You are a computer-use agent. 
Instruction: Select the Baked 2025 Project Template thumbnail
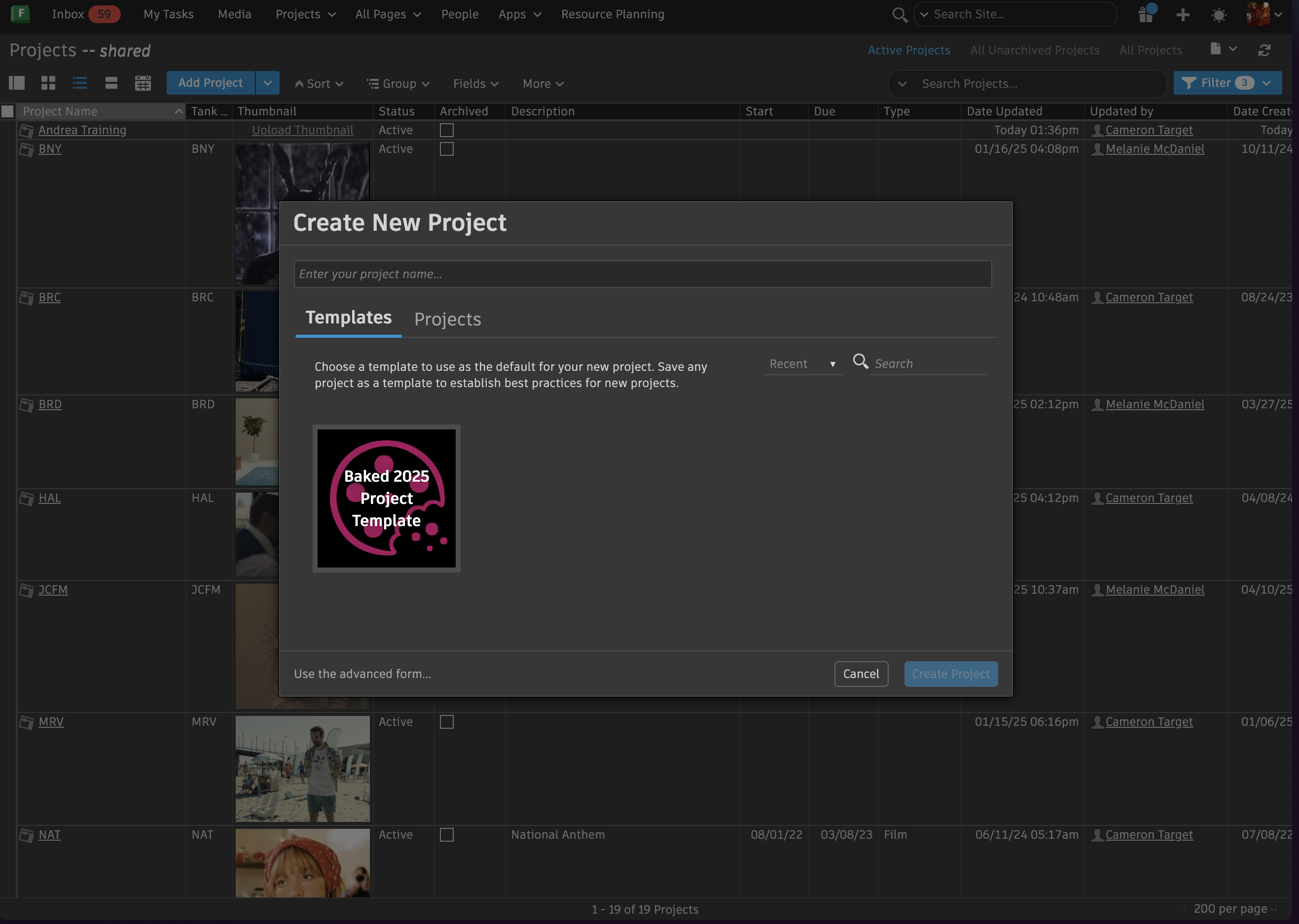(386, 498)
